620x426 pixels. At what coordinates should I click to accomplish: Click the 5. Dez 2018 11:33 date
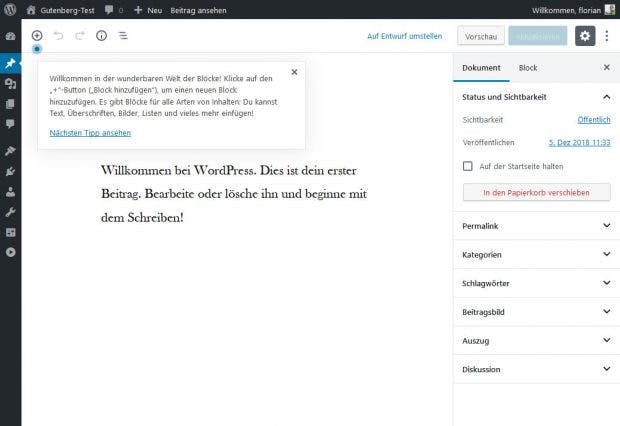[579, 142]
